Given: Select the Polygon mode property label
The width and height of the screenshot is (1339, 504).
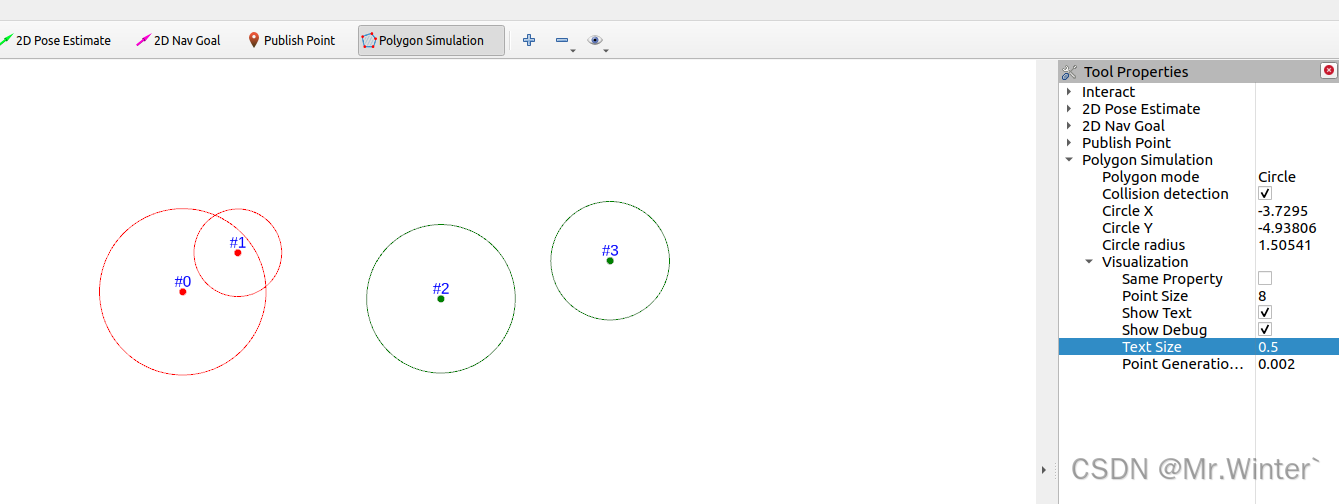Looking at the screenshot, I should click(x=1150, y=177).
